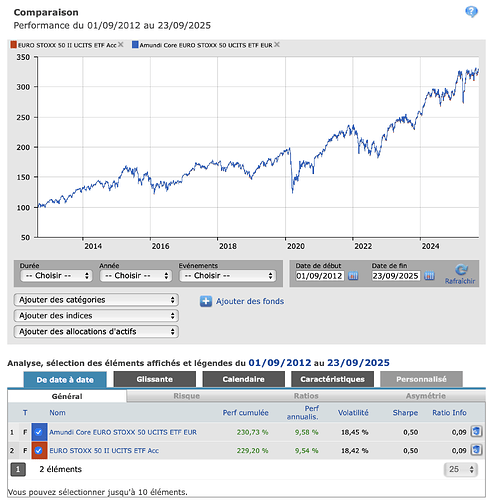The width and height of the screenshot is (493, 500).
Task: Click the 2 éléments count text
Action: click(61, 469)
